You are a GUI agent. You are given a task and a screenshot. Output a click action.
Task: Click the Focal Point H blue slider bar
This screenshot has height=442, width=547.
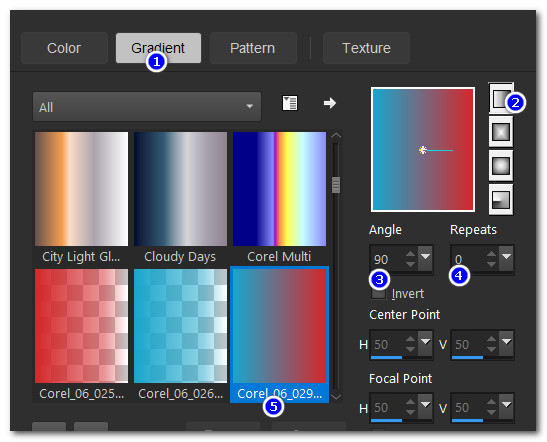click(x=387, y=421)
